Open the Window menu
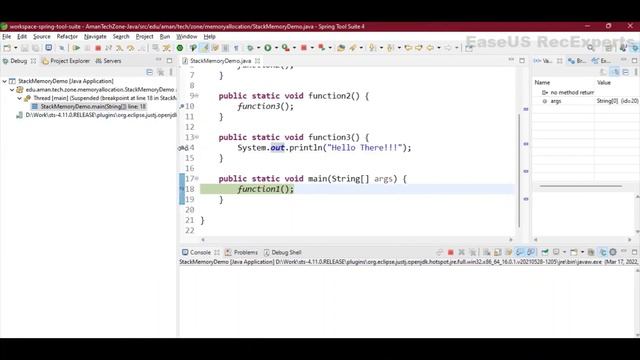Screen dimensions: 640x360 click(x=187, y=37)
